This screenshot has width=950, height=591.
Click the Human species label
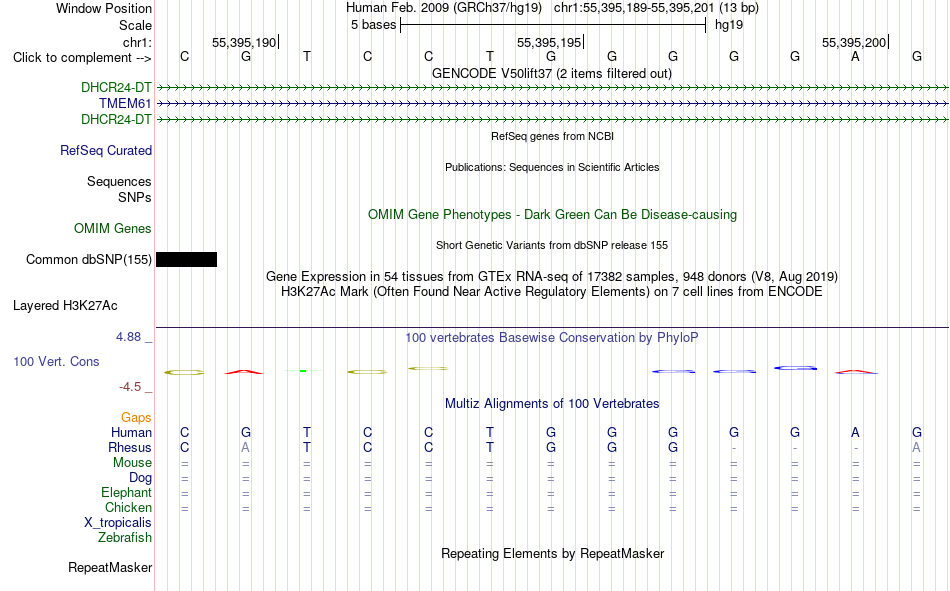pyautogui.click(x=131, y=432)
